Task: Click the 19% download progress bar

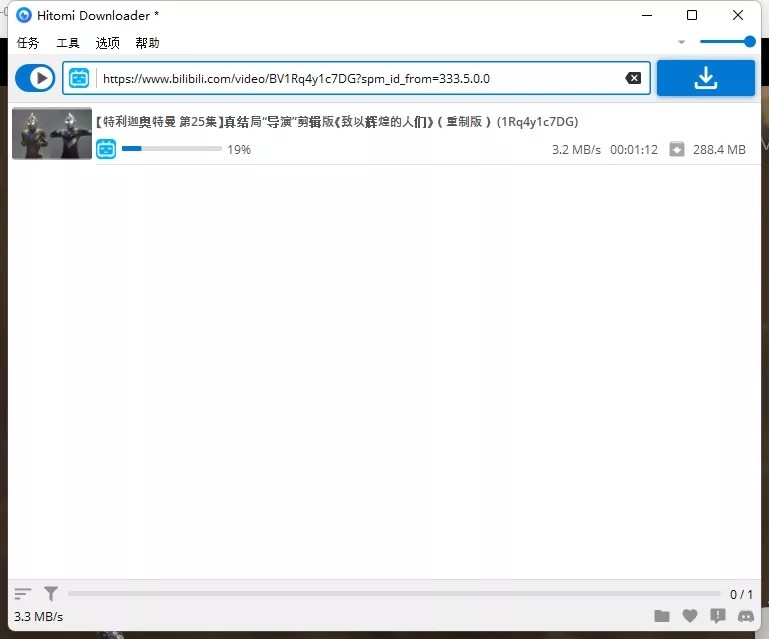Action: pos(171,149)
